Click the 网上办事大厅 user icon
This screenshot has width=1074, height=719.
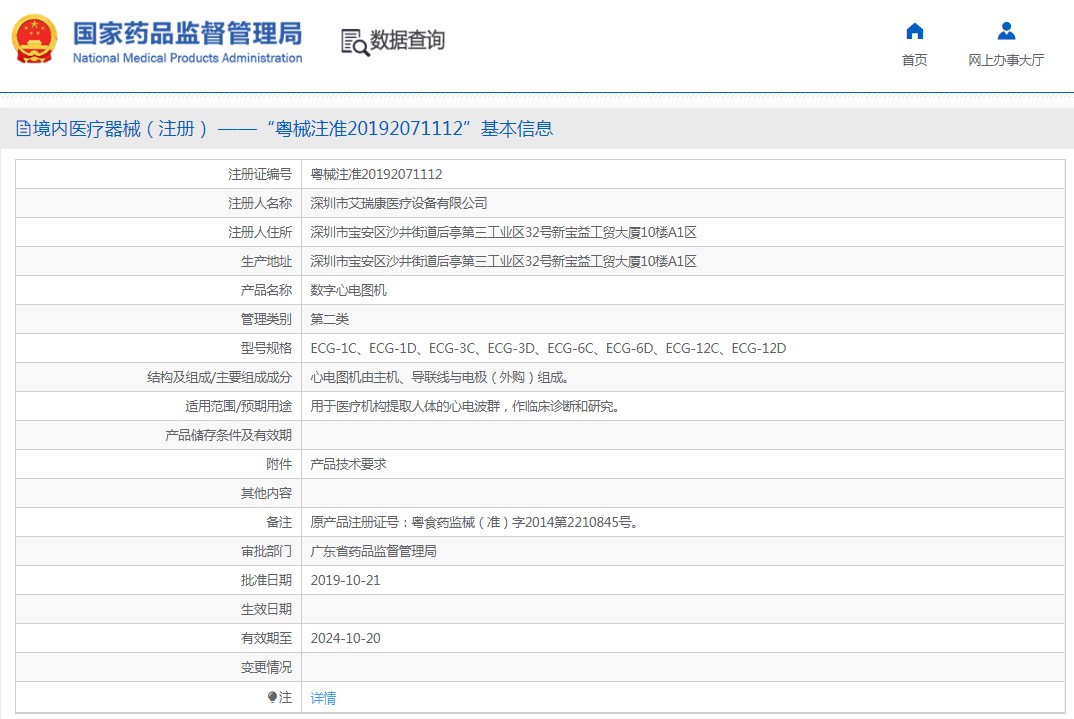[1006, 31]
